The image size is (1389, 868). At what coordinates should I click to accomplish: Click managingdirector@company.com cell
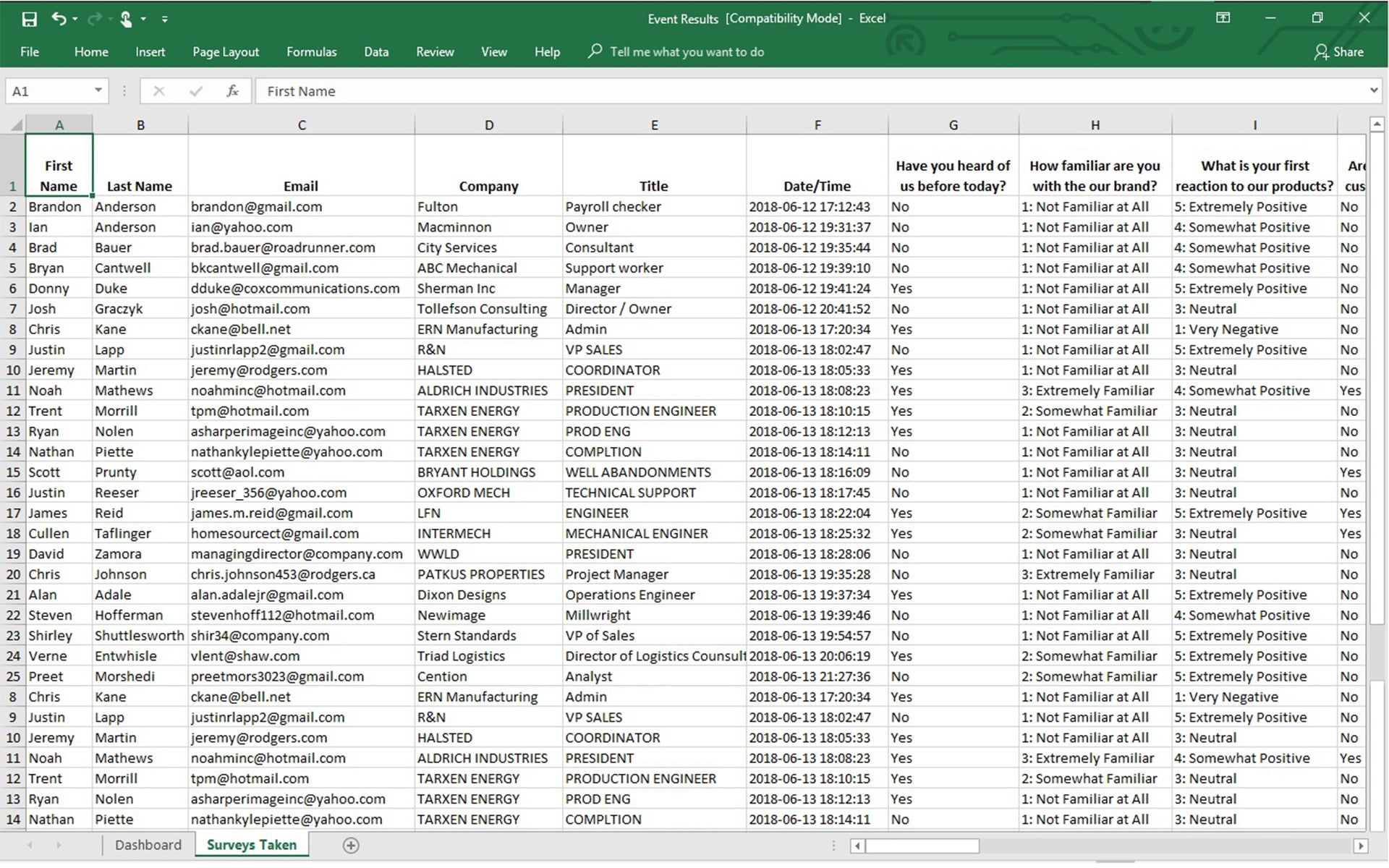[x=302, y=554]
